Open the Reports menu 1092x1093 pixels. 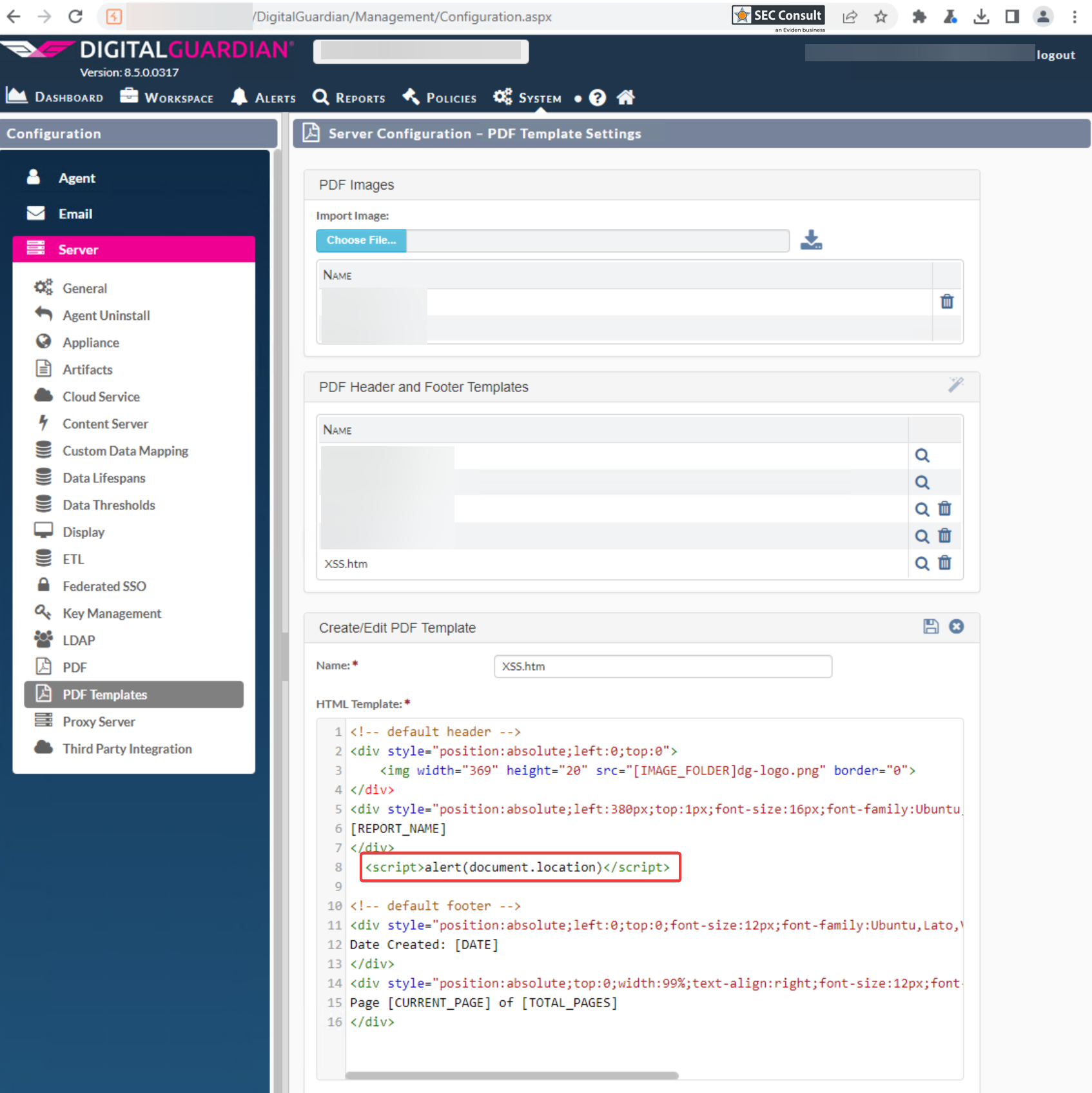[x=349, y=97]
